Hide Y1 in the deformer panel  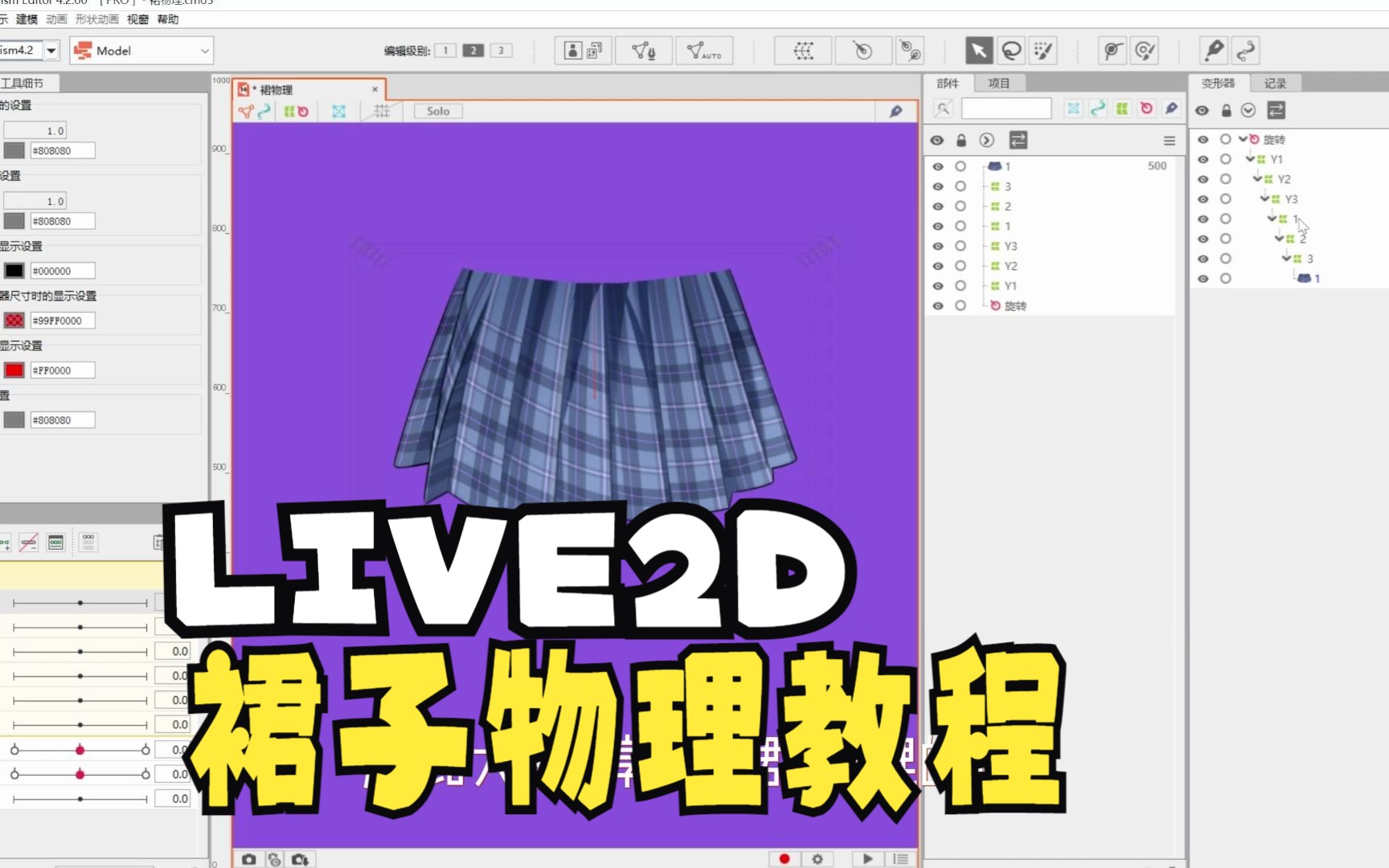[x=1203, y=159]
